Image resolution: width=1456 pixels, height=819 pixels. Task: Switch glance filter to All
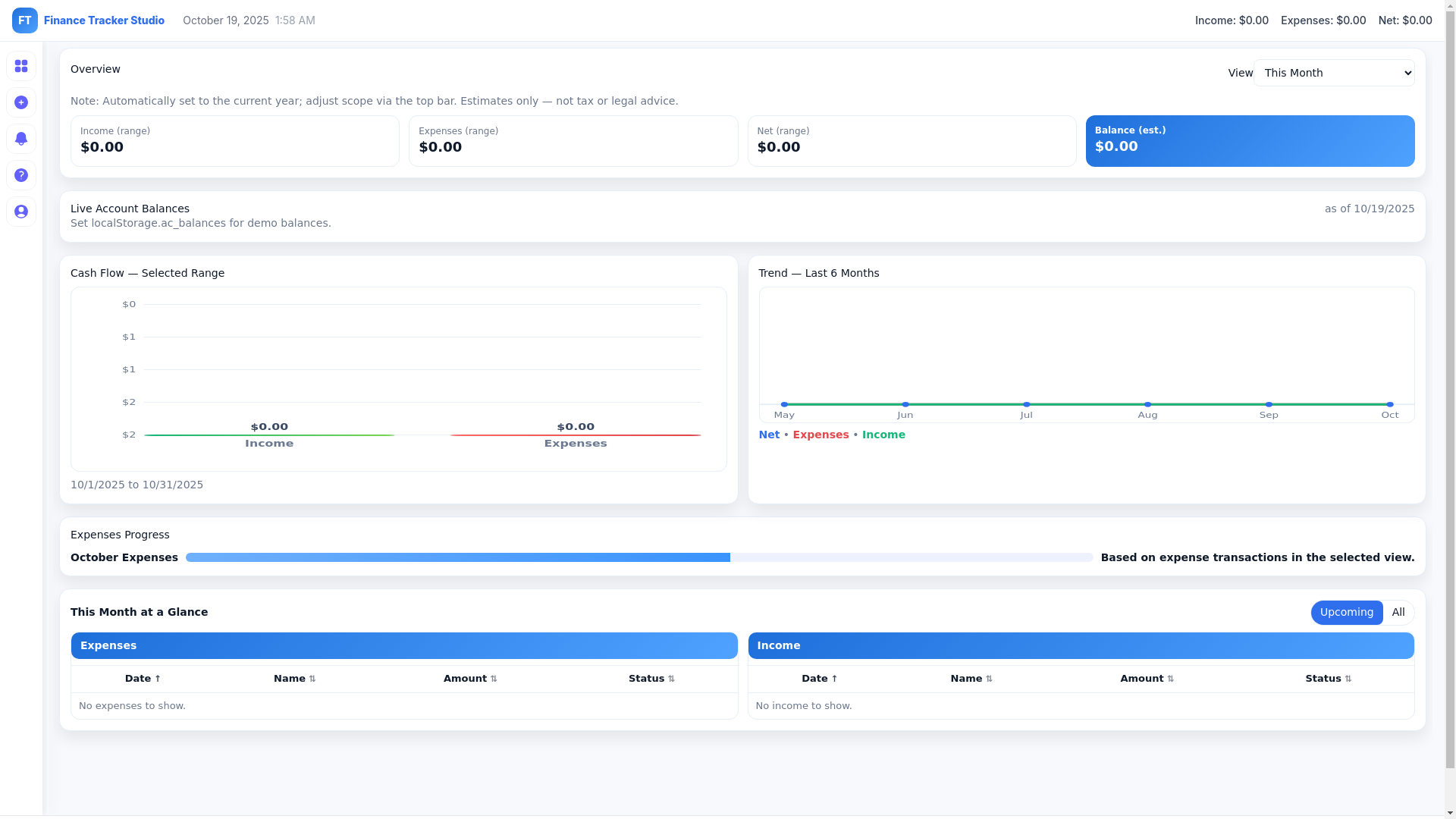[1398, 613]
